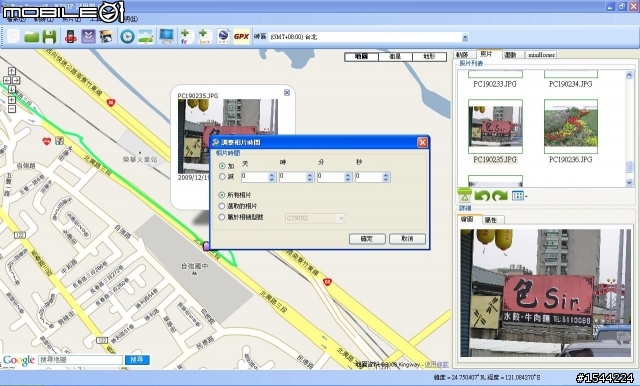640x386 pixels.
Task: Select the 所有相片 (all photos) radio option
Action: (222, 195)
